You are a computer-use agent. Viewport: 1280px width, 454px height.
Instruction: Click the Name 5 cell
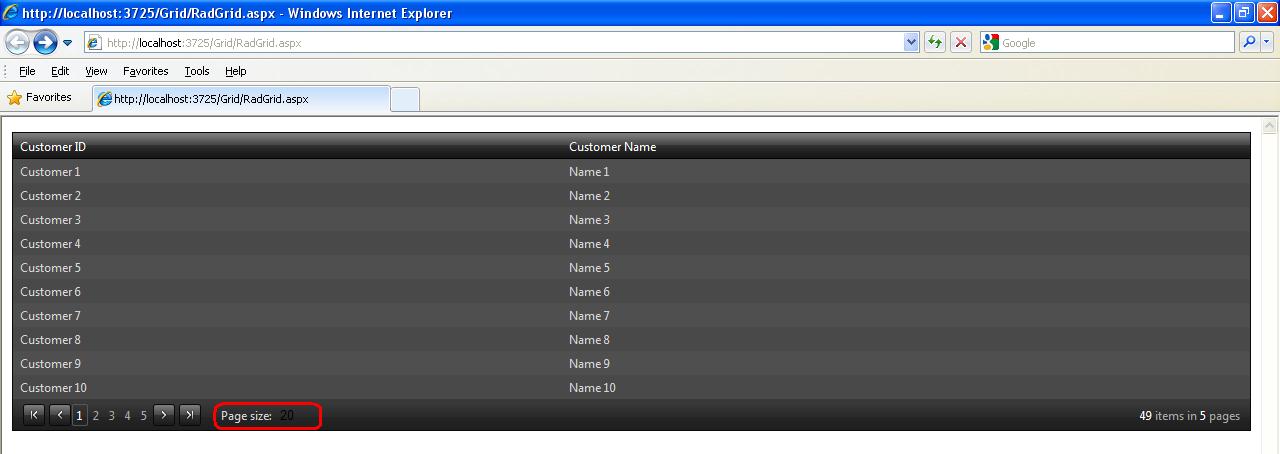tap(906, 268)
